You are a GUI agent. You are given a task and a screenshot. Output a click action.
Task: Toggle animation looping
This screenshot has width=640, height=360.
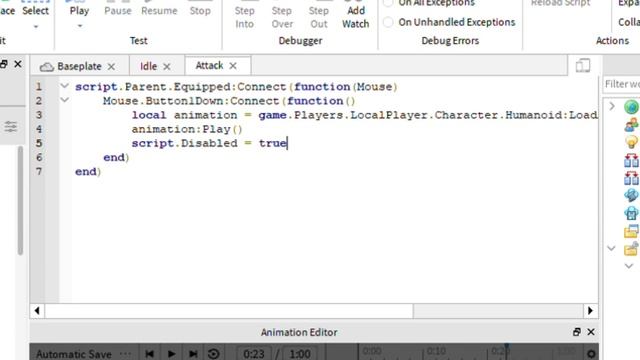(x=213, y=353)
